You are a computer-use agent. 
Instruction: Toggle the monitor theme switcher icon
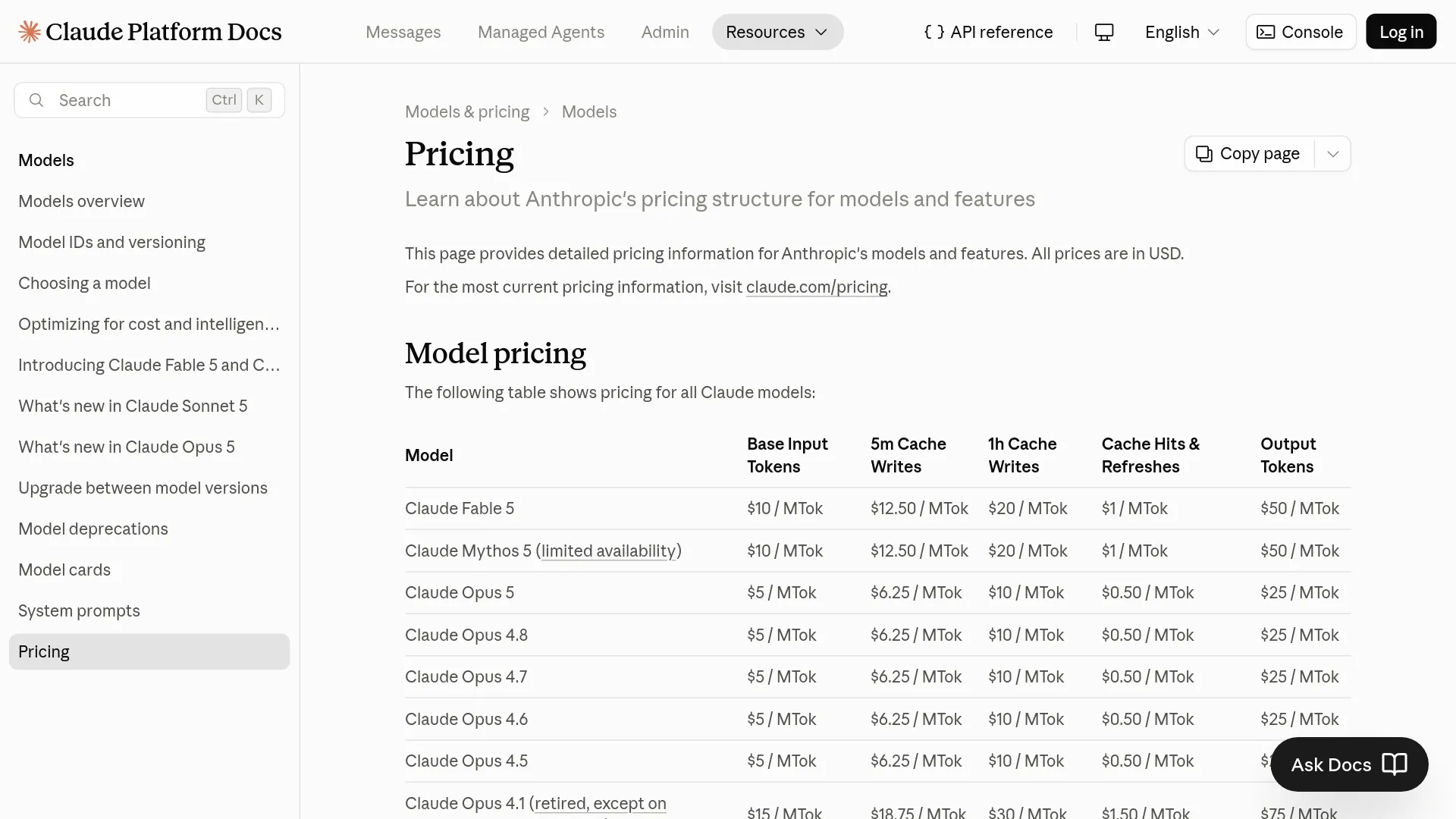pos(1104,32)
